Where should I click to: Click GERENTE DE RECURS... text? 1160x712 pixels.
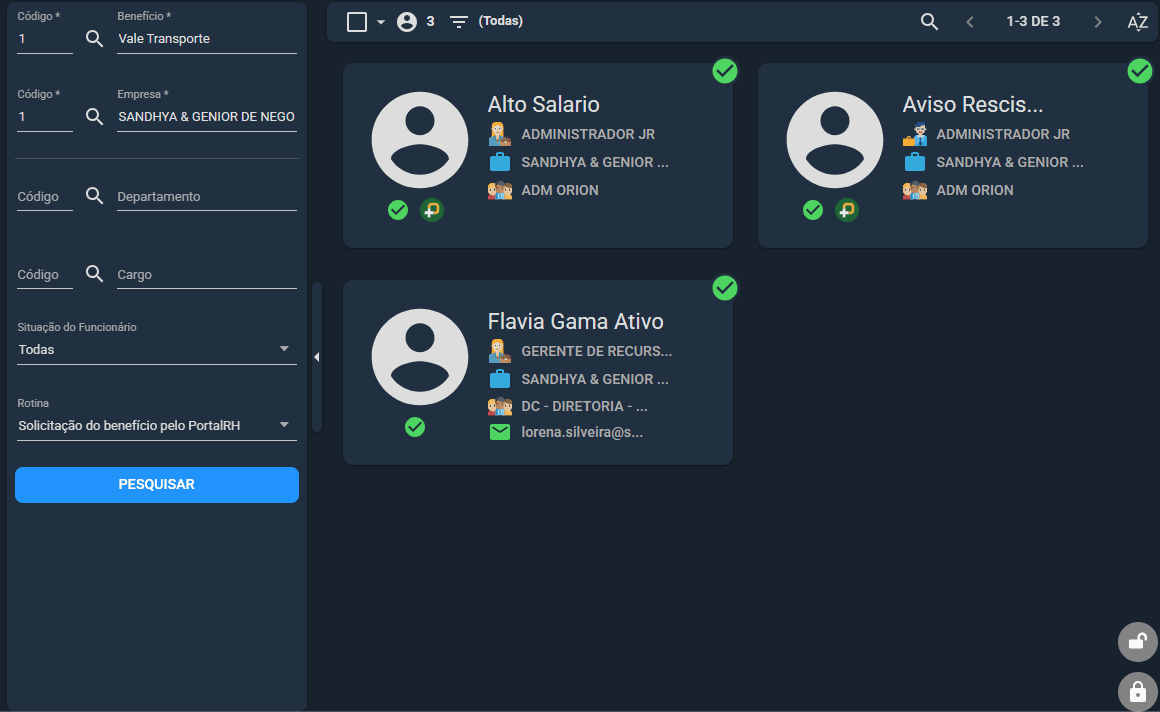pyautogui.click(x=597, y=351)
